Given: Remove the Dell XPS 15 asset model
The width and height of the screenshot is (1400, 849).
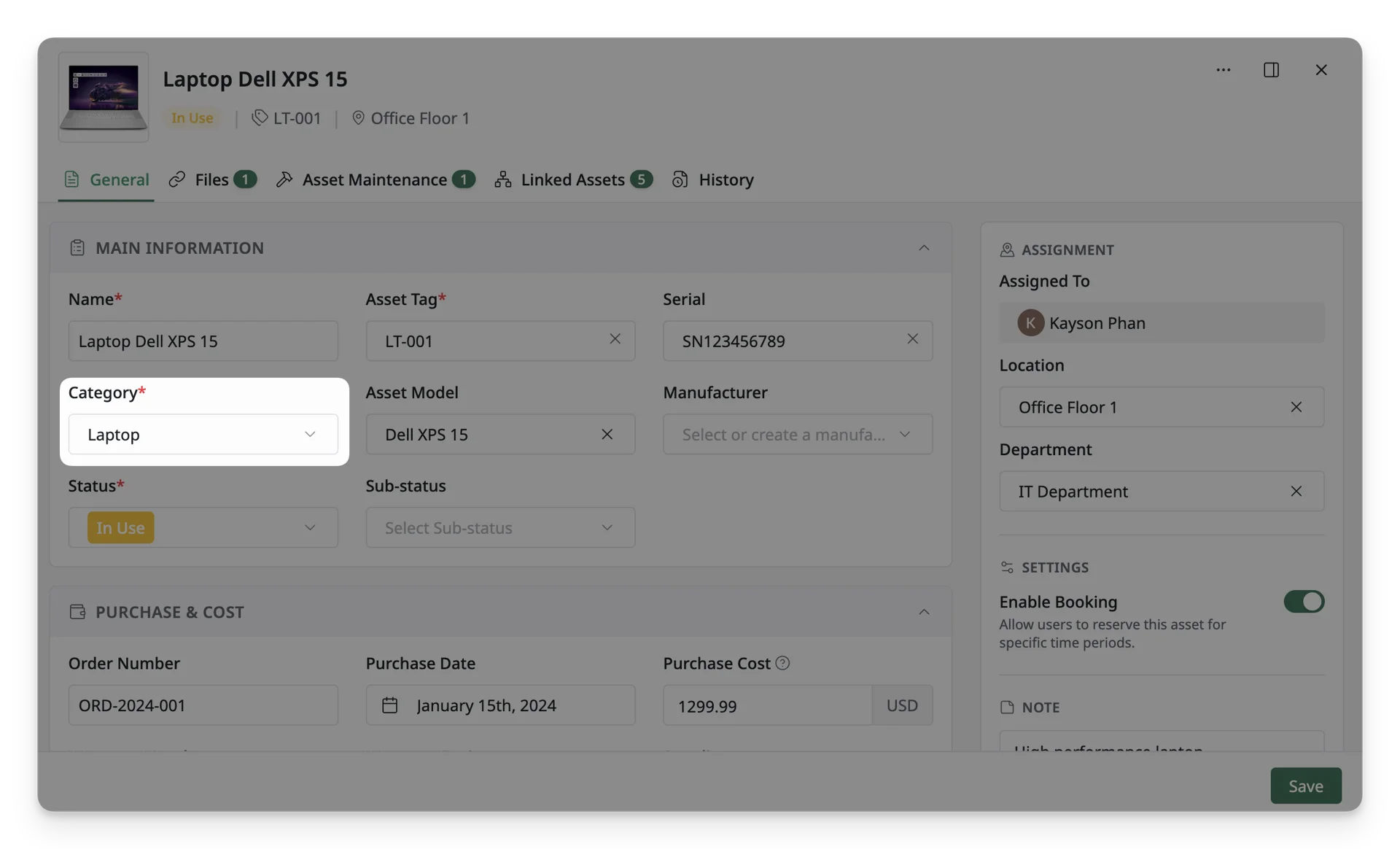Looking at the screenshot, I should [x=607, y=434].
